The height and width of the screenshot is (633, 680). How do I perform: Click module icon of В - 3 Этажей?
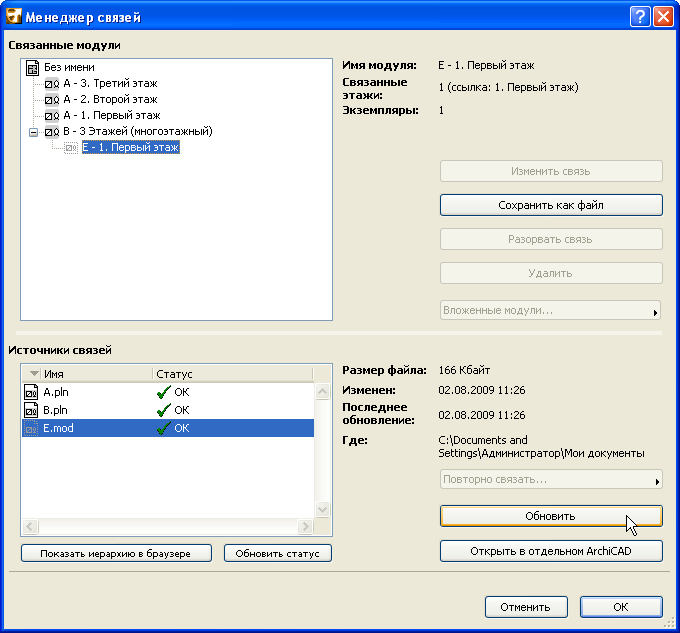52,131
